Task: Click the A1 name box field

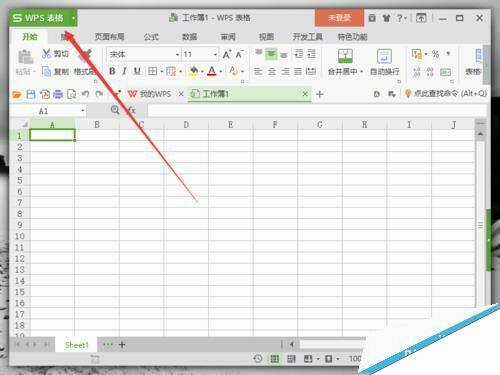Action: [43, 111]
